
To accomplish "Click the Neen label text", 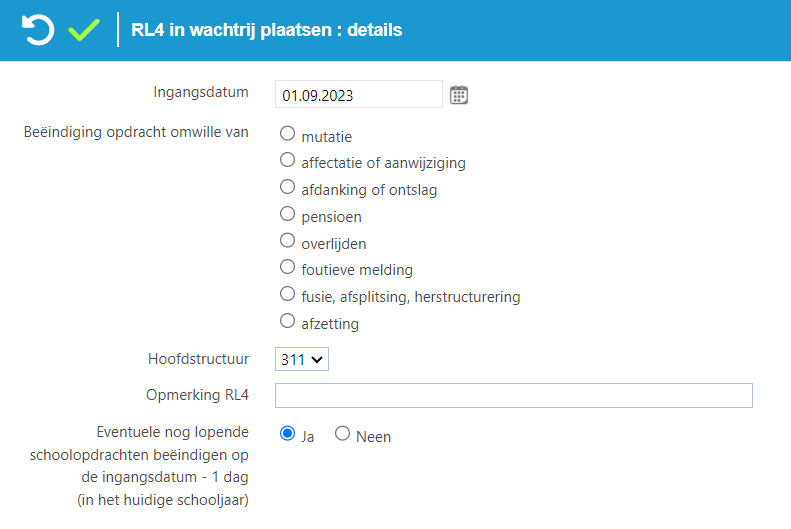I will coord(373,437).
